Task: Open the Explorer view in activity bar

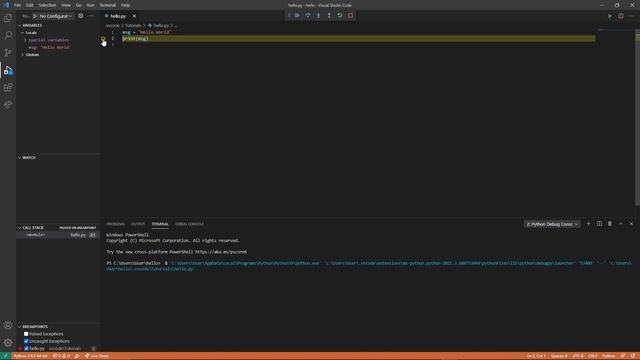Action: 8,18
